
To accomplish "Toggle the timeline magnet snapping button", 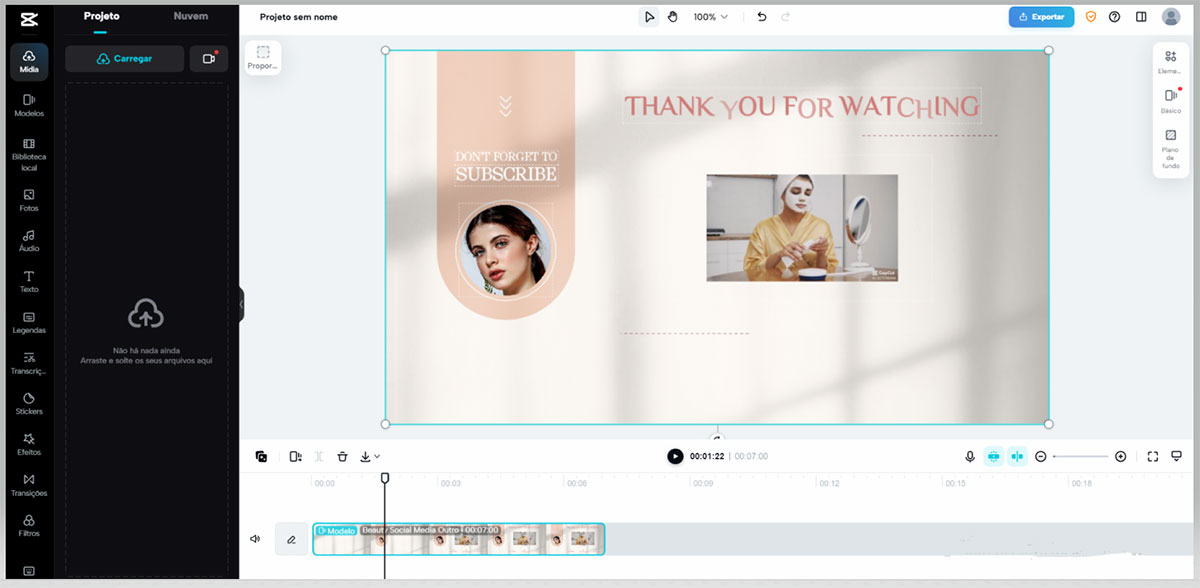I will (x=994, y=456).
